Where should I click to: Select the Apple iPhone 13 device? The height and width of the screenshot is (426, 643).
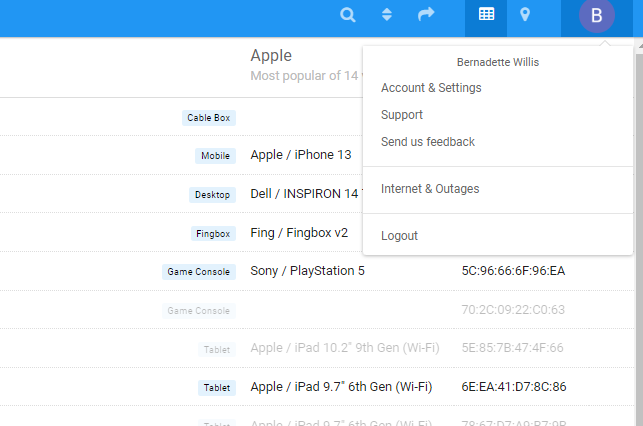(x=301, y=155)
